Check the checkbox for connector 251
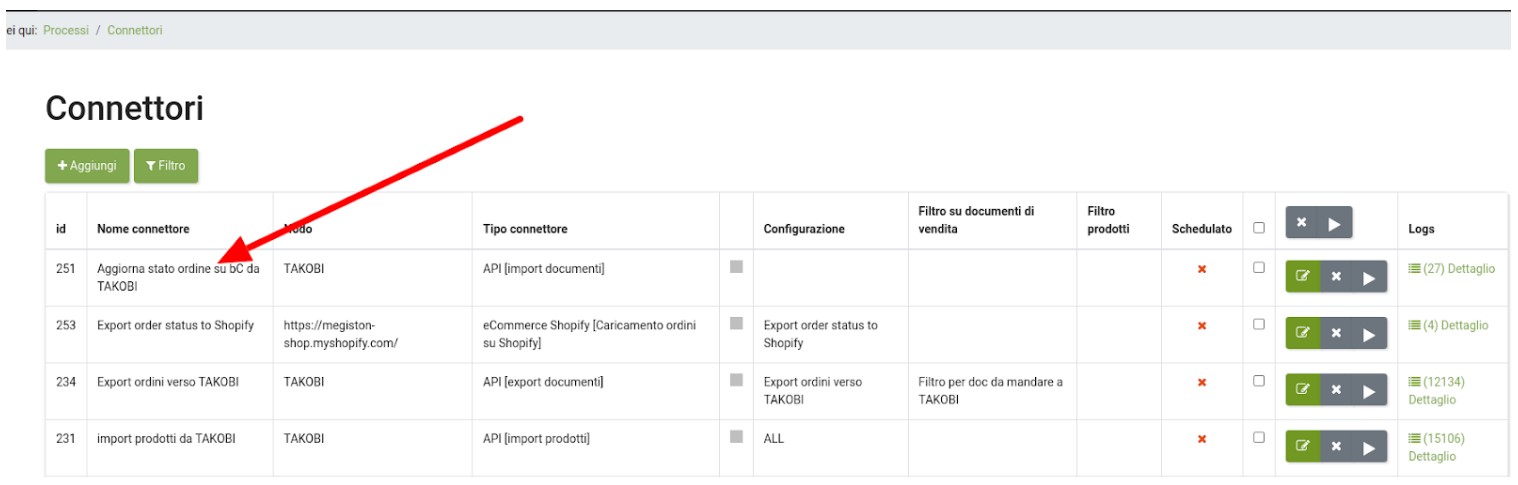 click(1259, 268)
